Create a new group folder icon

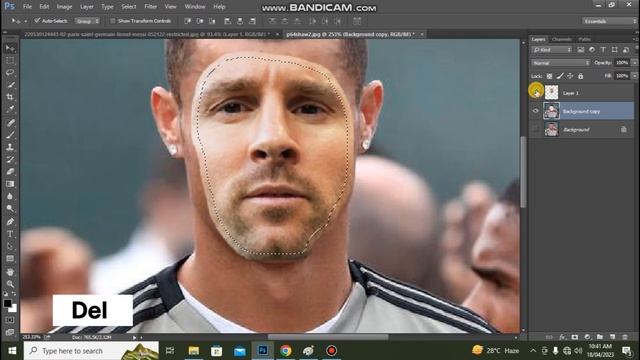(x=600, y=337)
